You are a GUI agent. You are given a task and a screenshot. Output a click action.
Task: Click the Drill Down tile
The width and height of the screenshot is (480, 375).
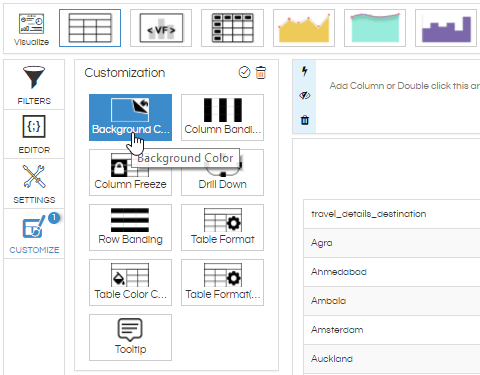point(222,172)
